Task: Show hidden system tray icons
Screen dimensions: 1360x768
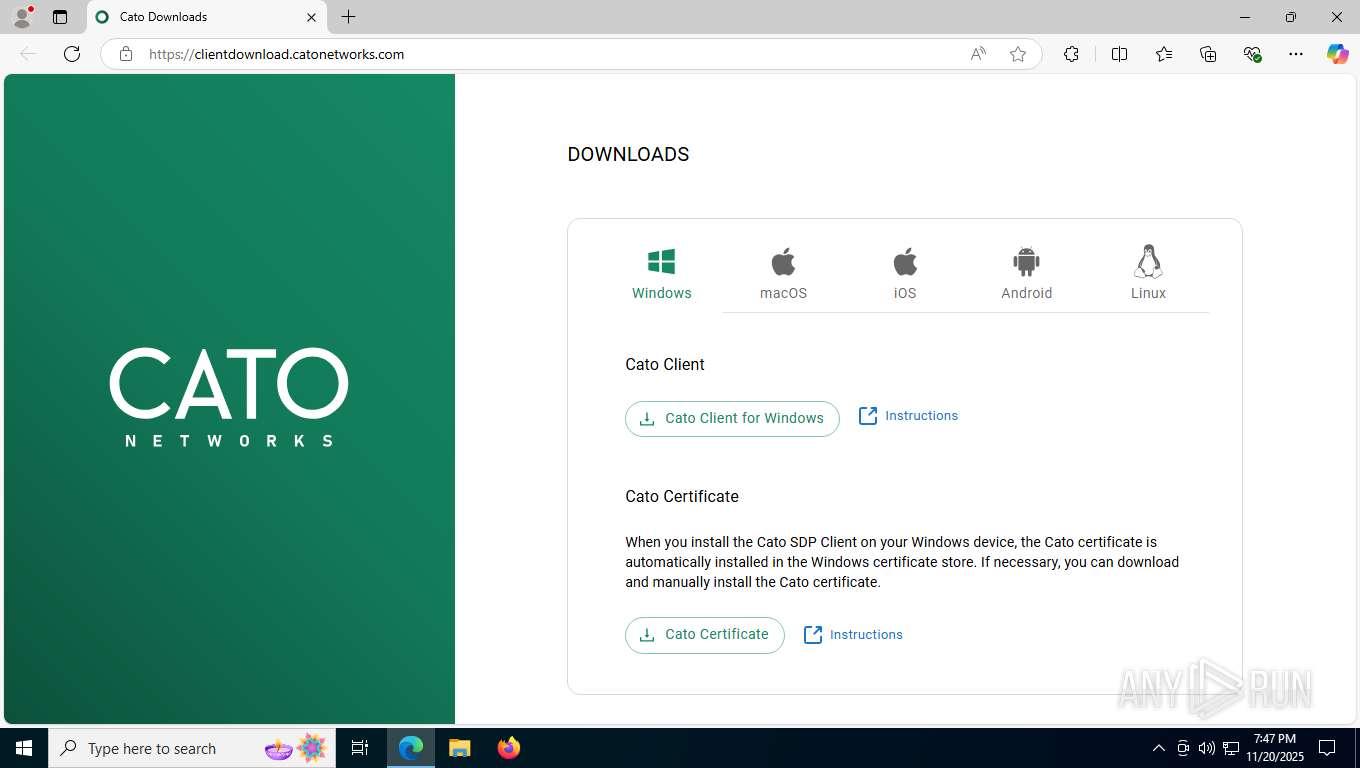Action: (x=1159, y=748)
